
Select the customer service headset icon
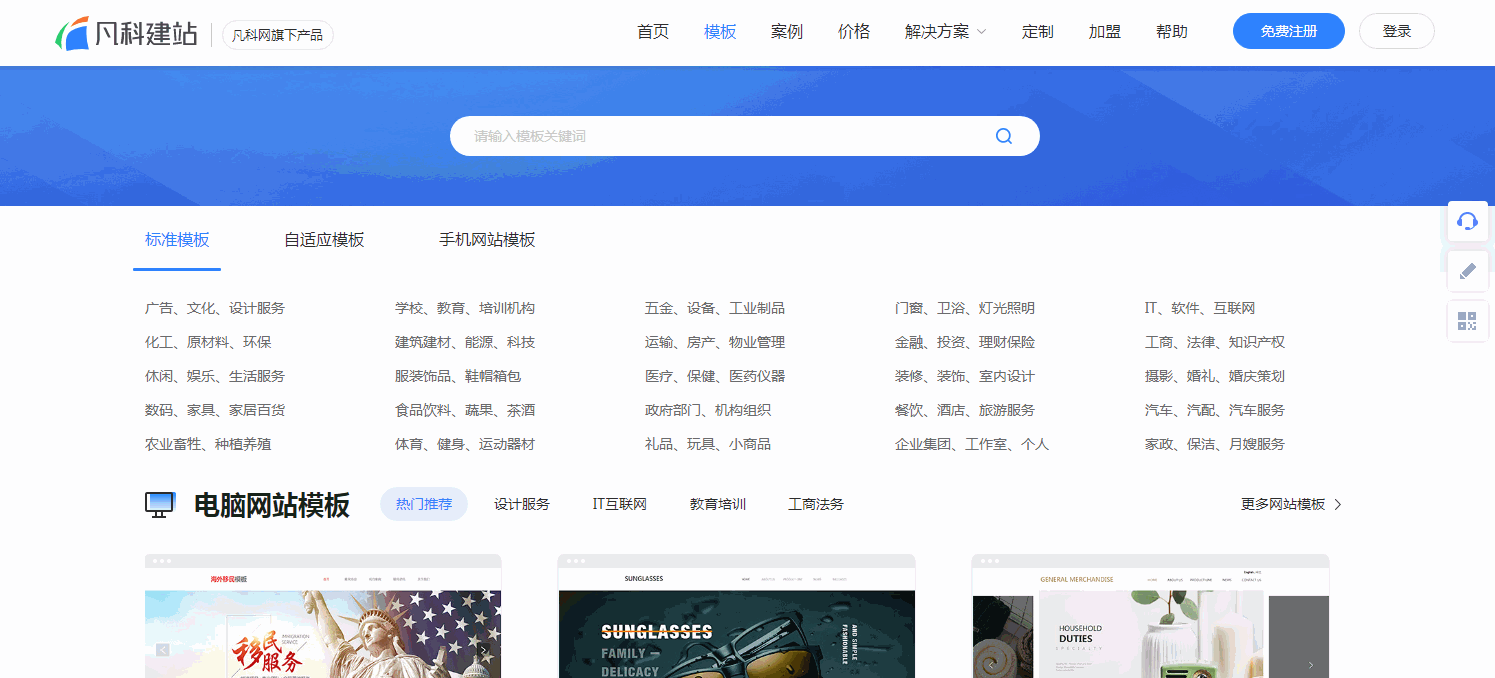click(1467, 221)
